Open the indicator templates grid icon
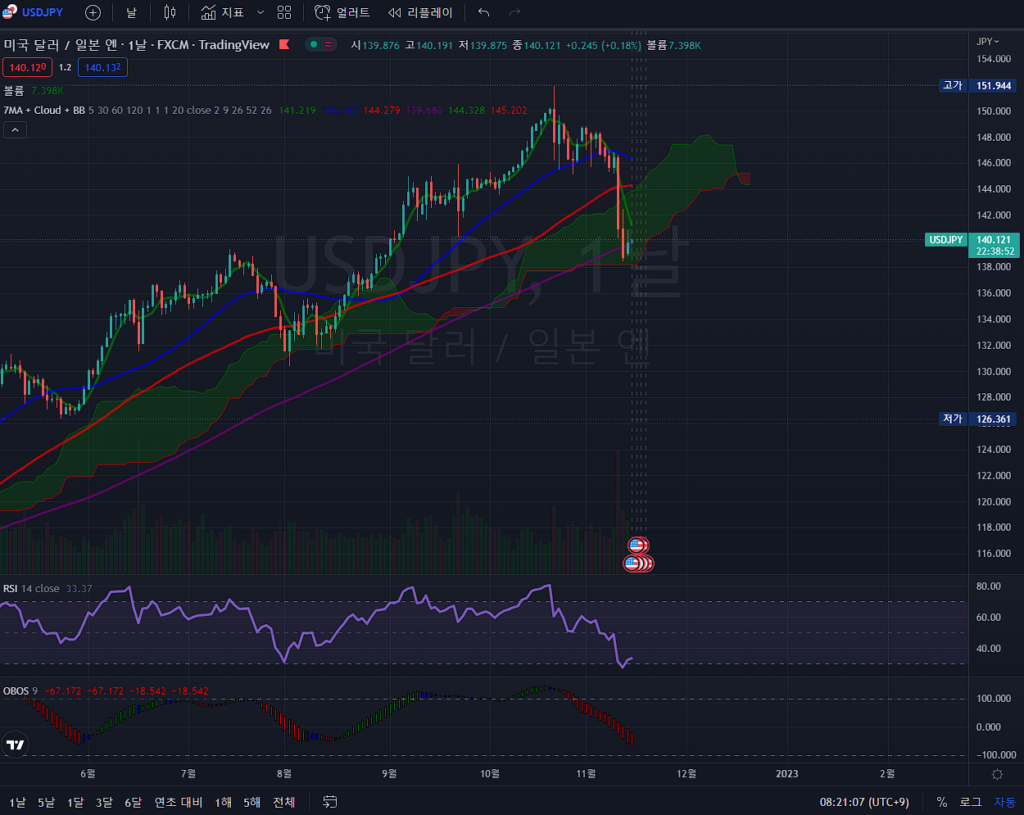 pos(284,12)
